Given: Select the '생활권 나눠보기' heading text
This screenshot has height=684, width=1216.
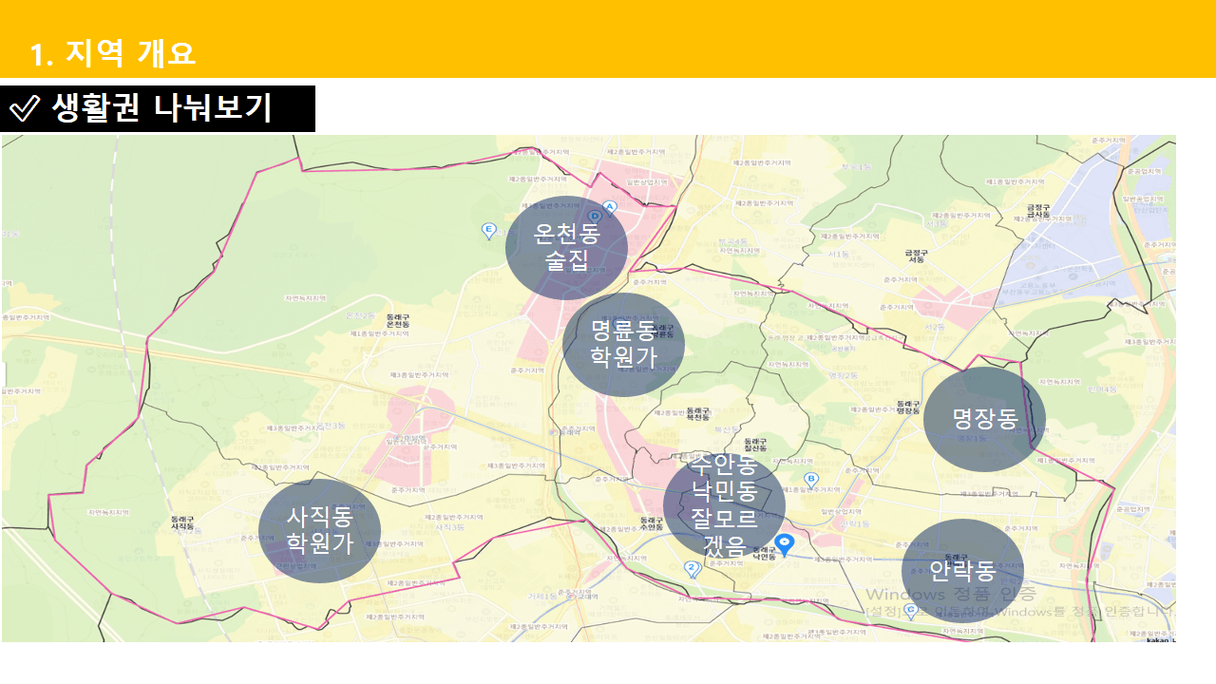Looking at the screenshot, I should pyautogui.click(x=162, y=107).
